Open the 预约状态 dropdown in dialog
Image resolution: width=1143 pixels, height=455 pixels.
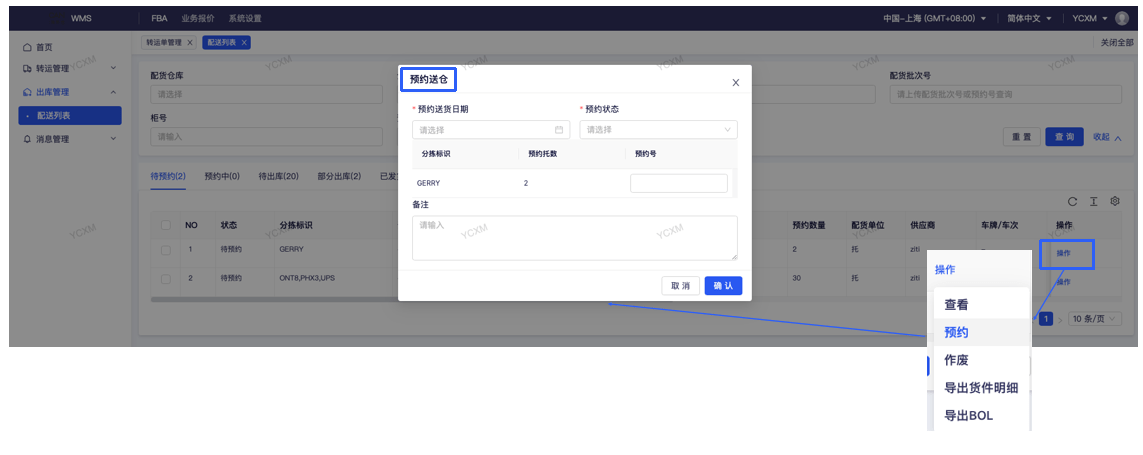click(x=658, y=130)
